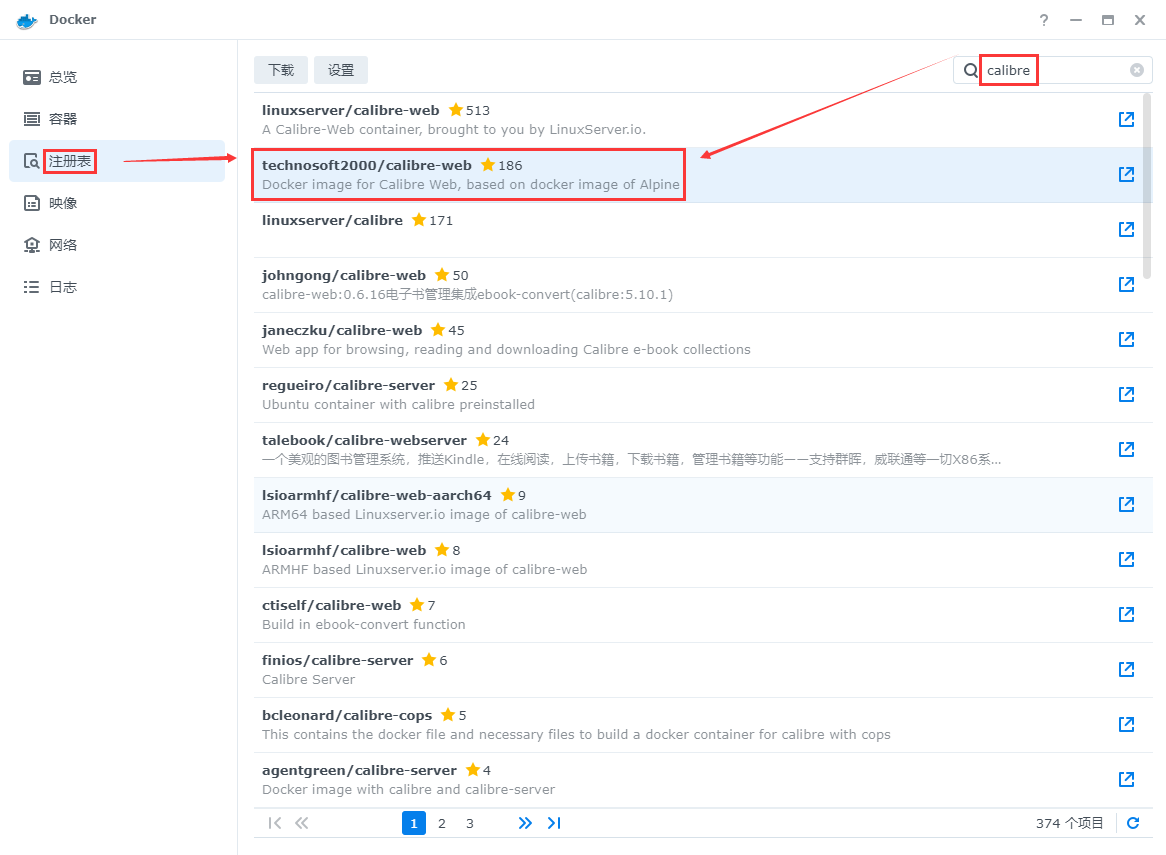This screenshot has height=855, width=1166.
Task: Open the 映像 images section
Action: pos(62,203)
